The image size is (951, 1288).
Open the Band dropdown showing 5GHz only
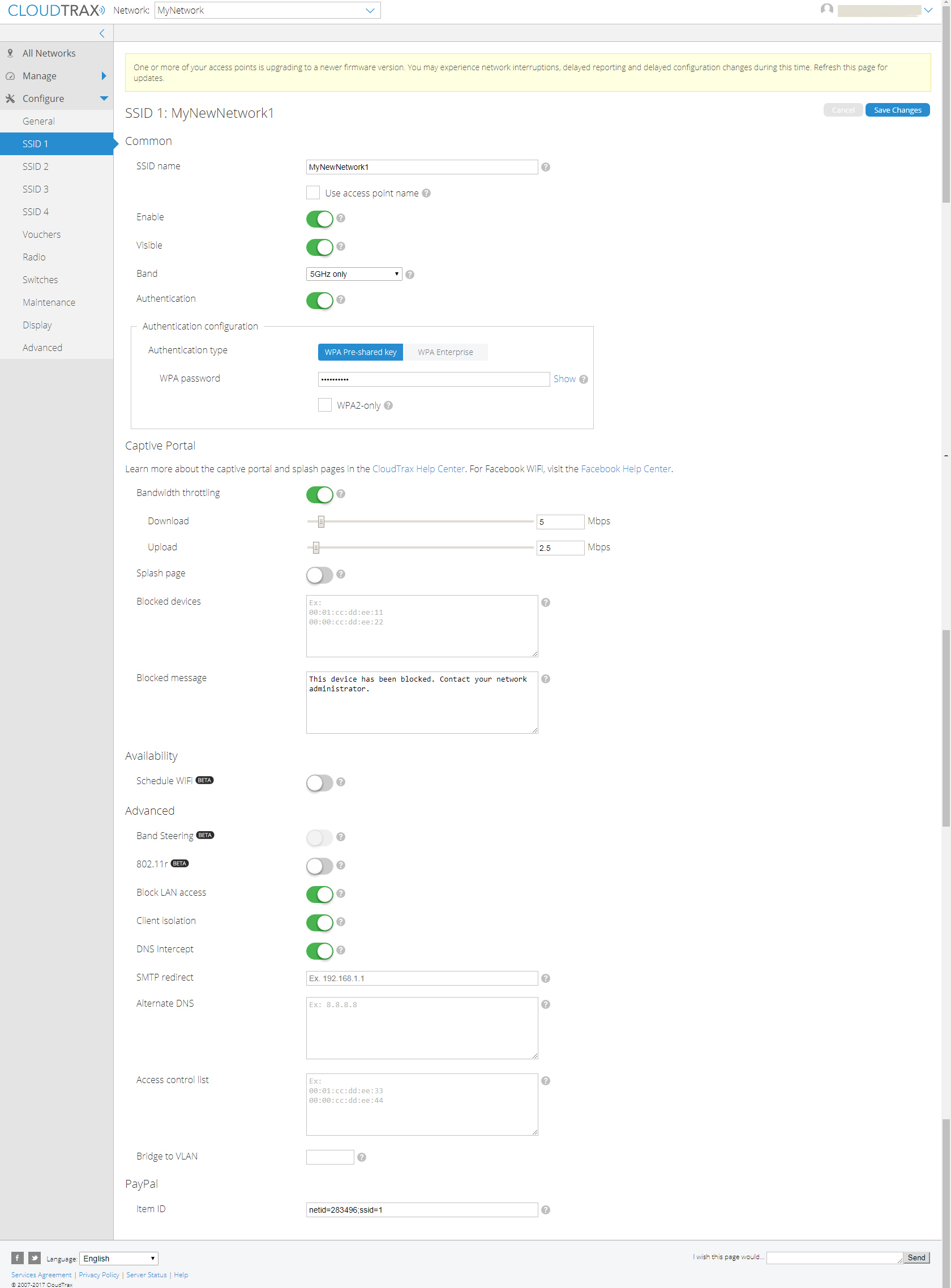(354, 274)
